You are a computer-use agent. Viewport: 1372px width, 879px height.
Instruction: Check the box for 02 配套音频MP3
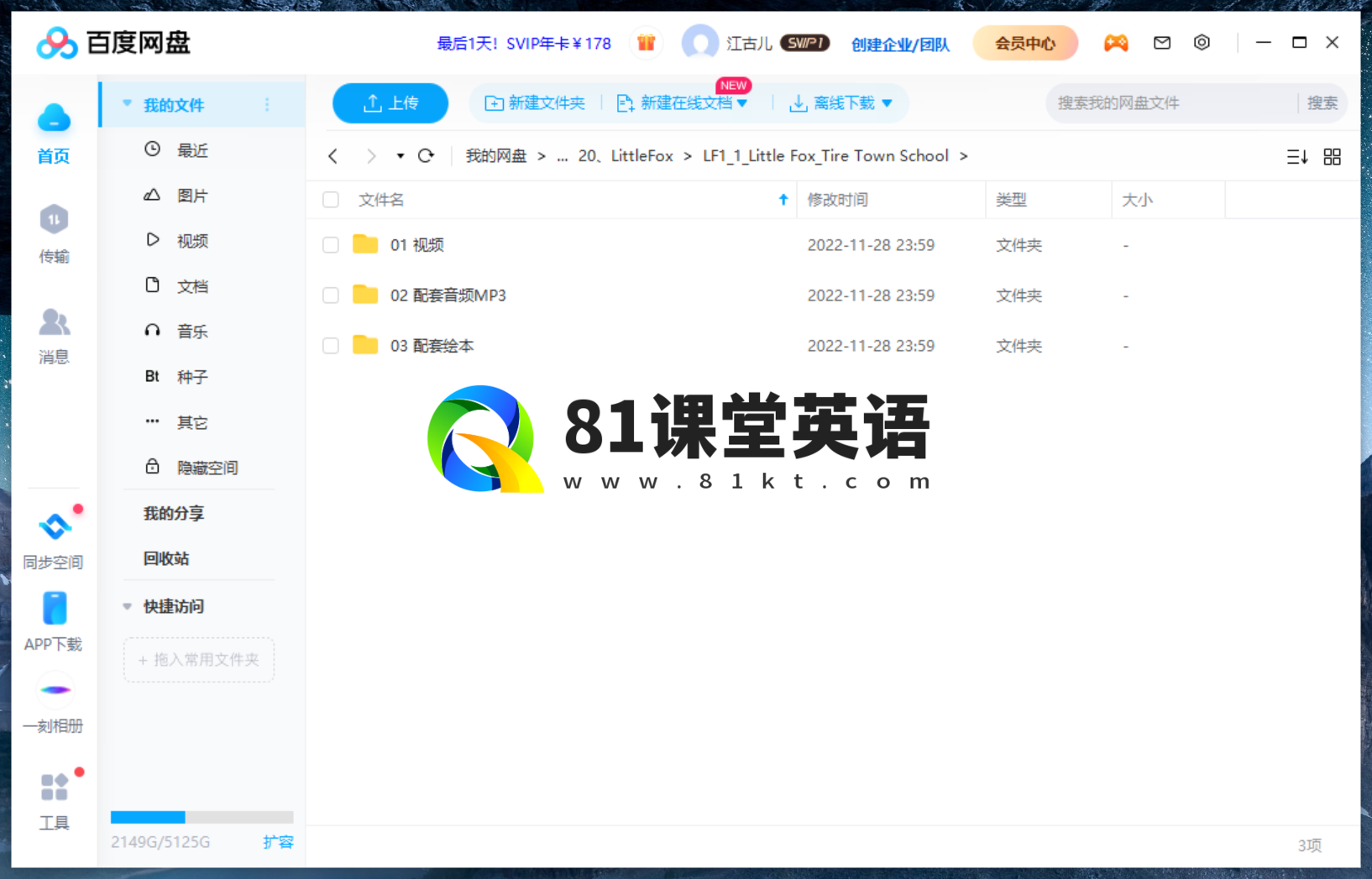click(331, 296)
